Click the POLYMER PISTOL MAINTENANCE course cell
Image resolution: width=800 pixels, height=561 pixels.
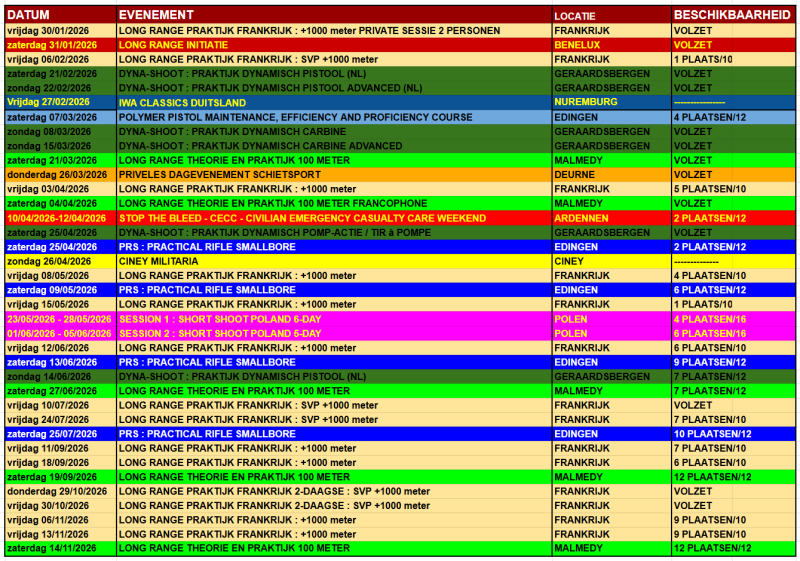point(334,117)
